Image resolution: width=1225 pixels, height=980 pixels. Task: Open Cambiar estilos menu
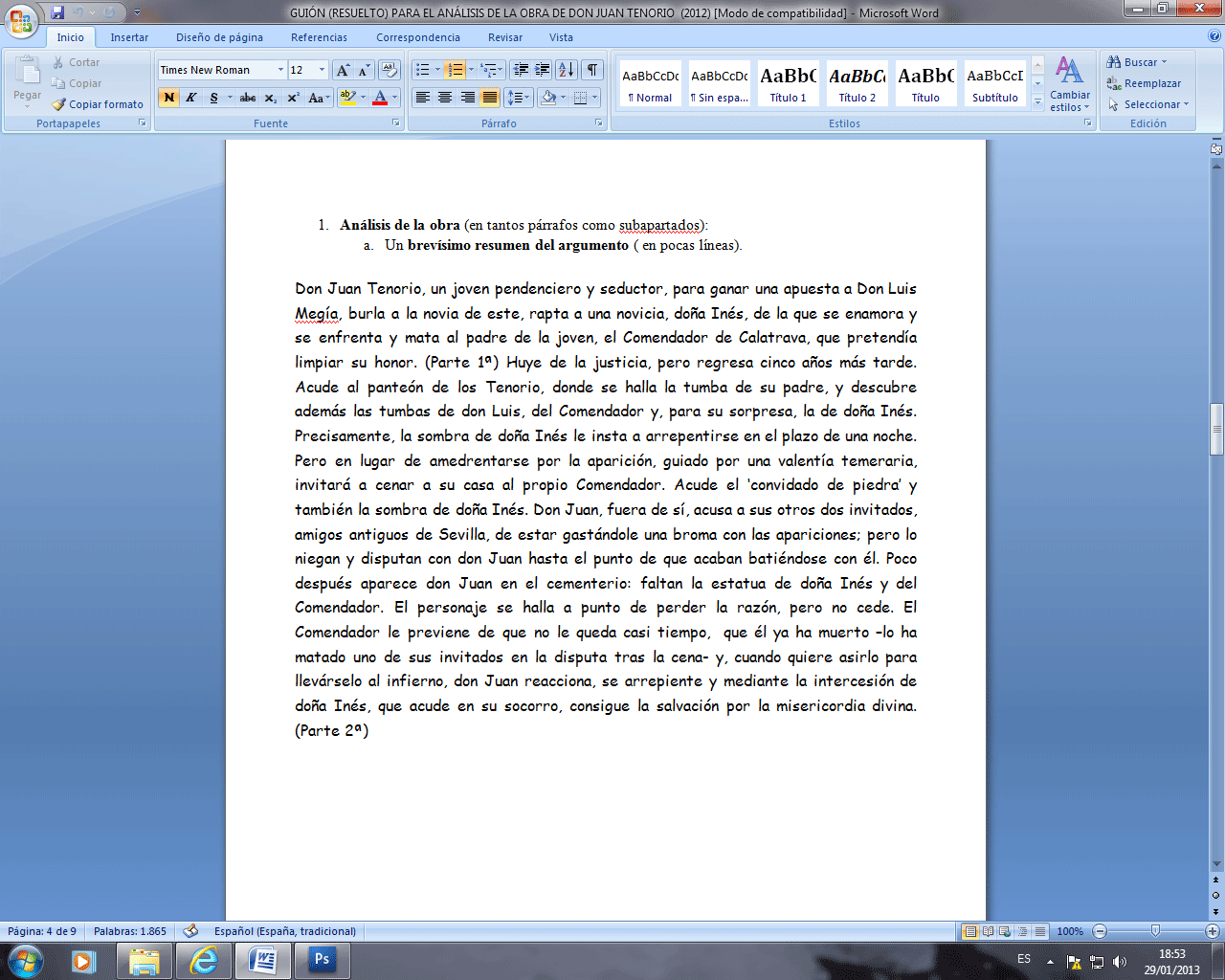[x=1070, y=84]
